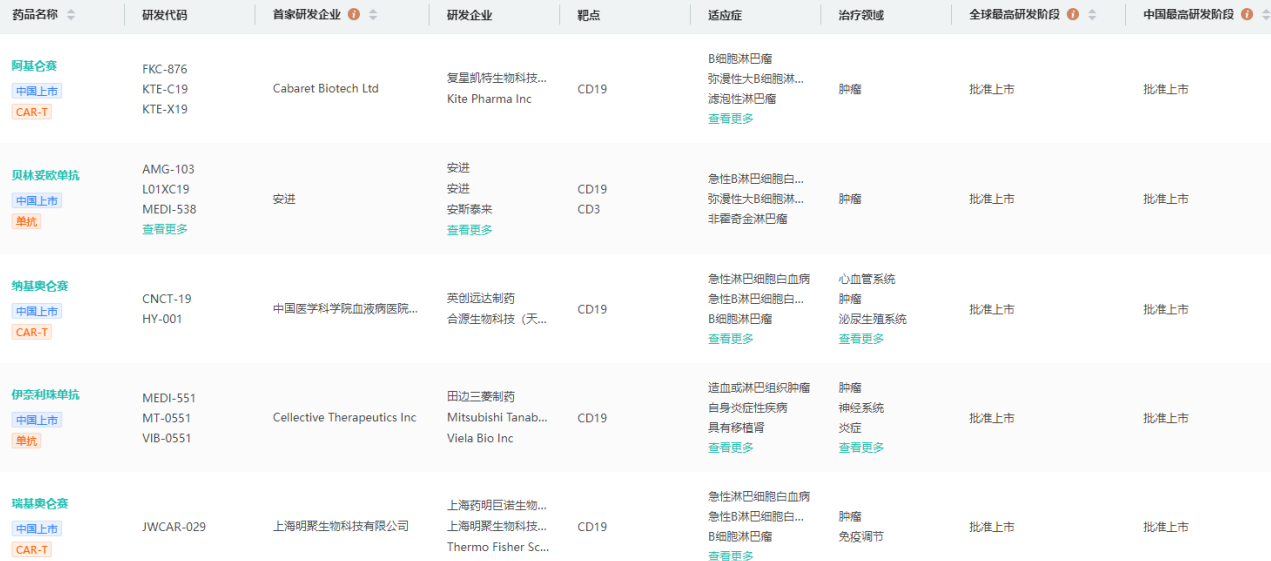Viewport: 1271px width, 561px height.
Task: Select code HY-001
Action: coord(162,319)
